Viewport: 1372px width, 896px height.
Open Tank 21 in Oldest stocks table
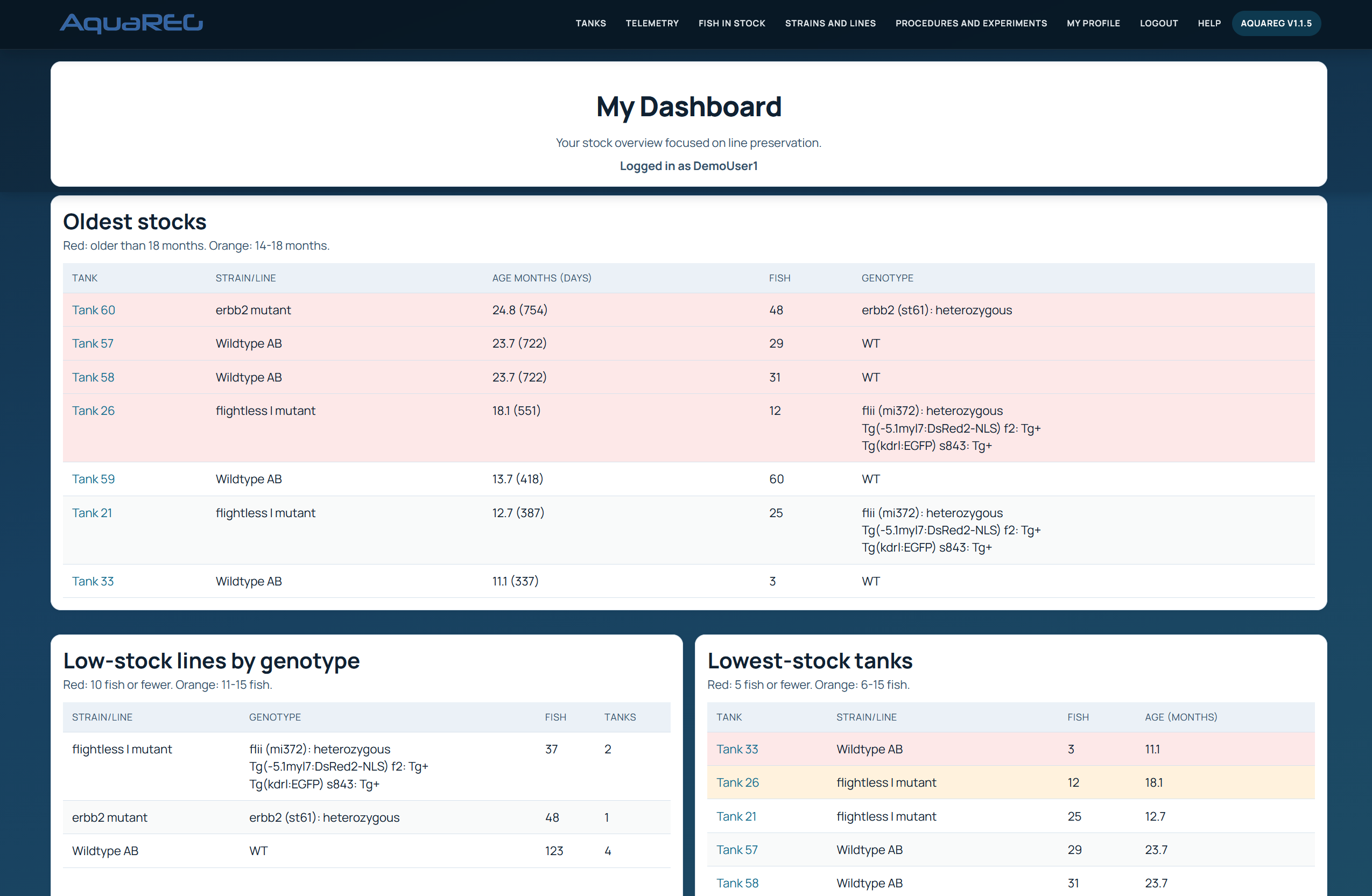click(x=92, y=513)
